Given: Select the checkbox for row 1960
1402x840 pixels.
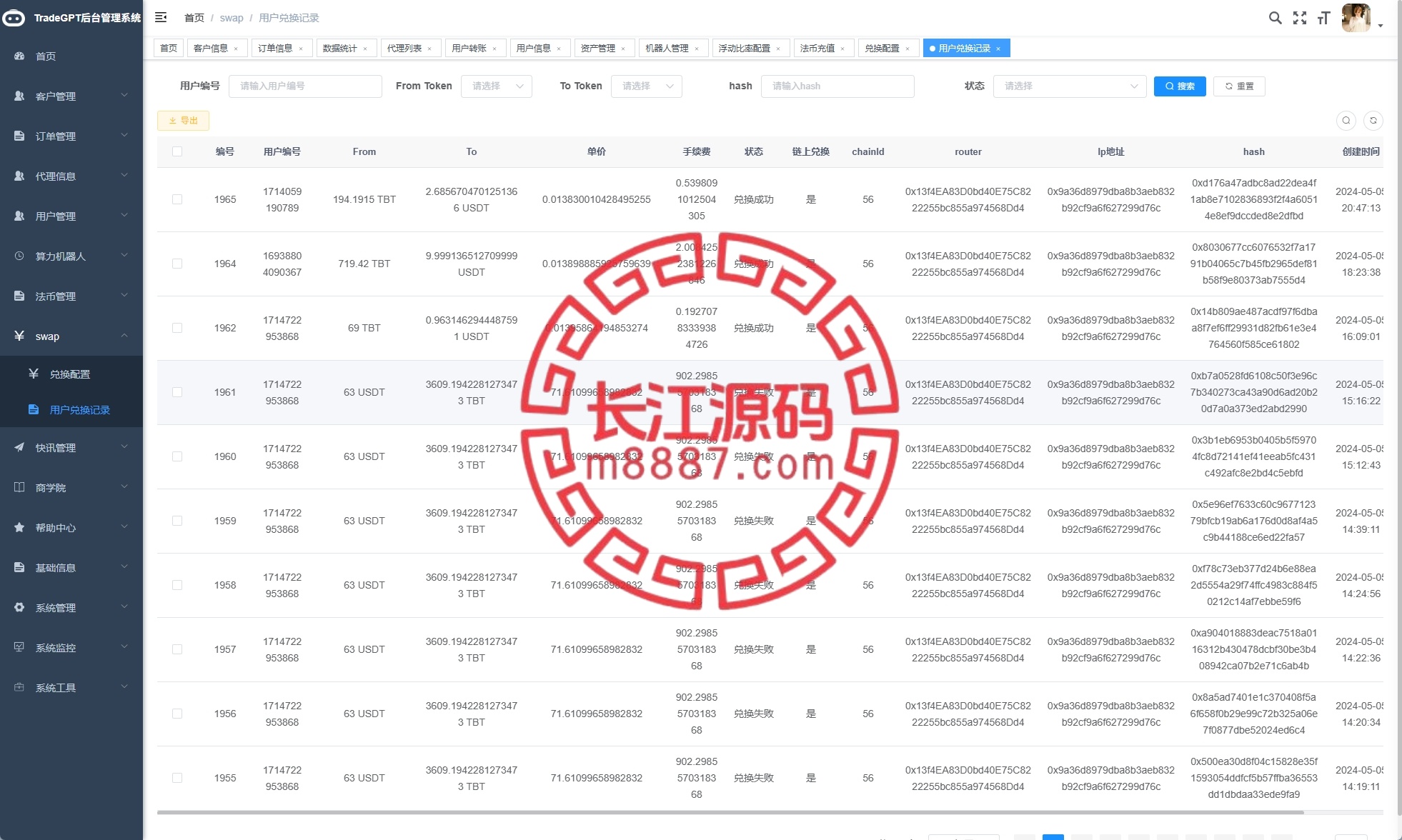Looking at the screenshot, I should pyautogui.click(x=177, y=456).
